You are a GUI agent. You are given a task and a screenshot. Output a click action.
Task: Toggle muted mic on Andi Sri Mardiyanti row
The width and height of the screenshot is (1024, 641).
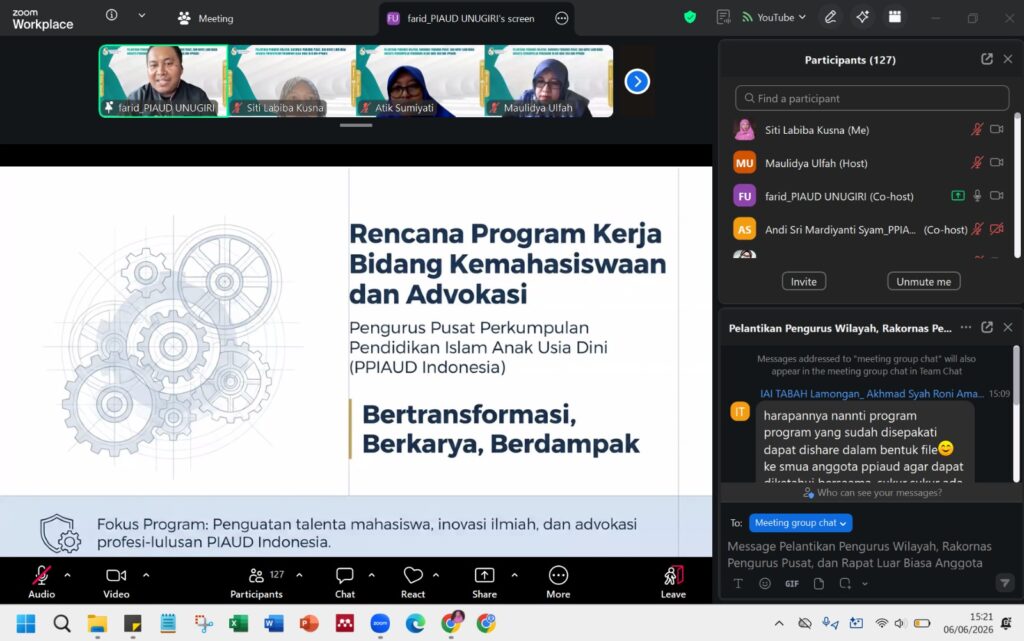point(976,229)
